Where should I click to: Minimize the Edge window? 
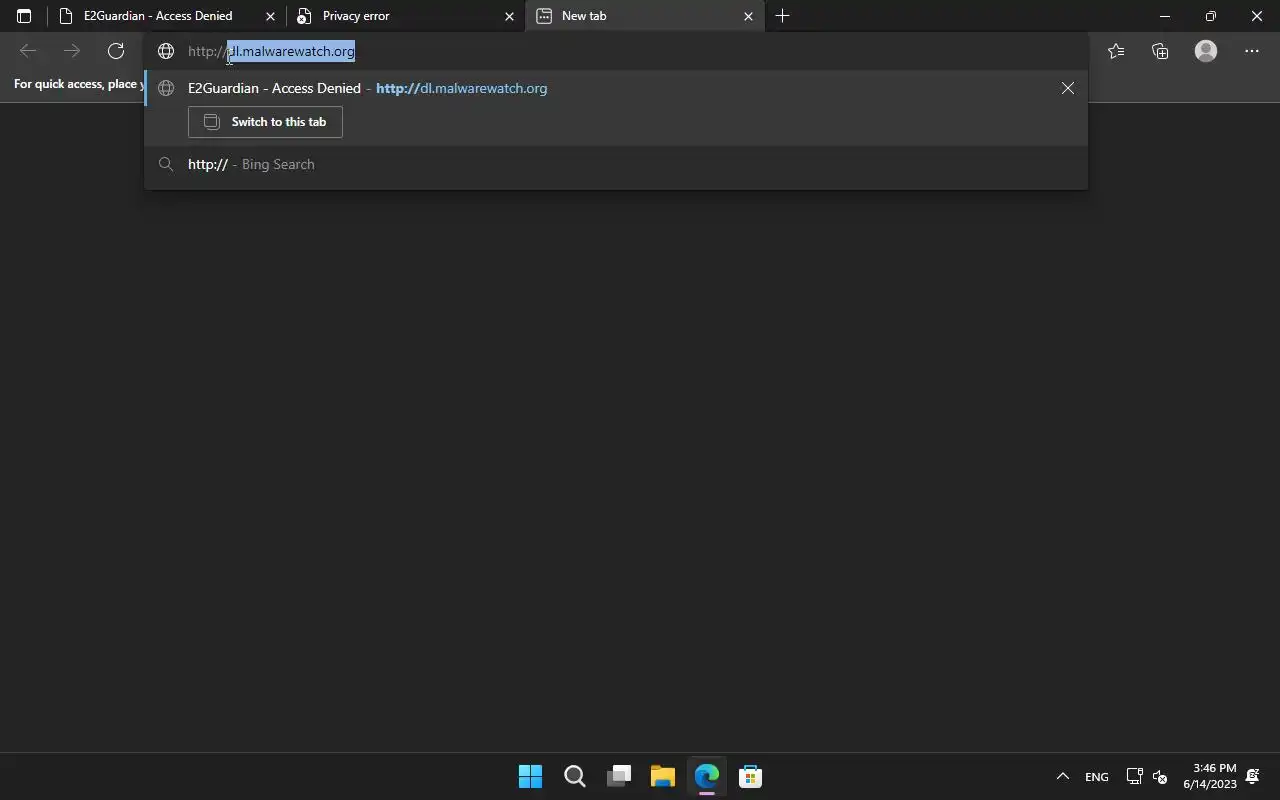tap(1165, 16)
